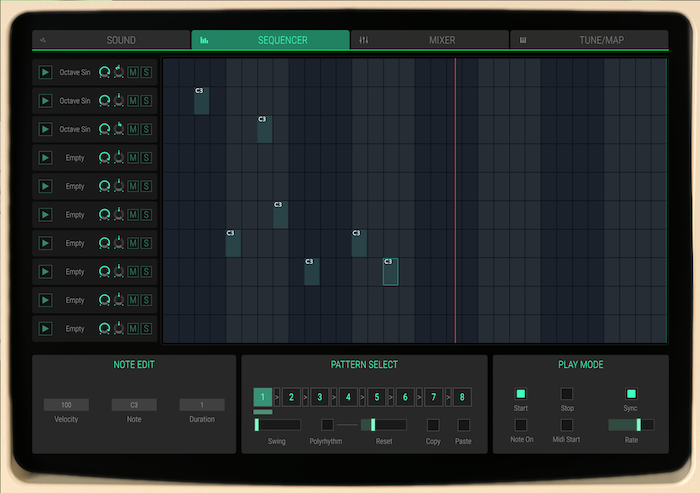Enable the Stop checkbox in Play Mode
The height and width of the screenshot is (493, 700).
566,394
